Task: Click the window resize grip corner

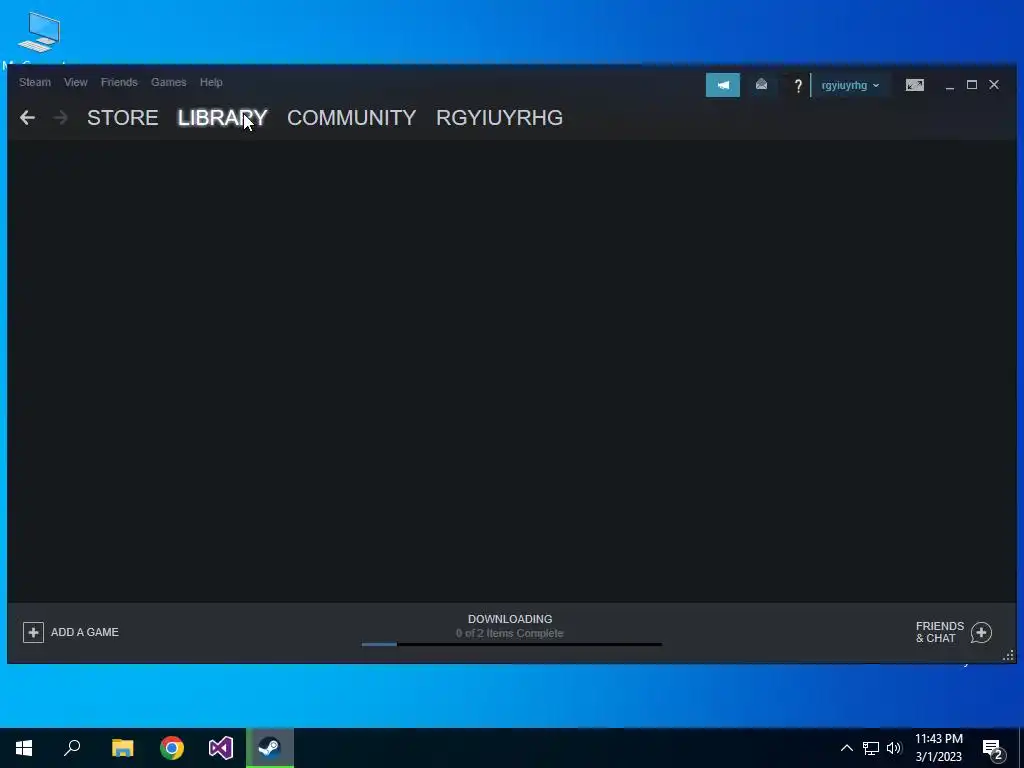Action: point(1009,656)
